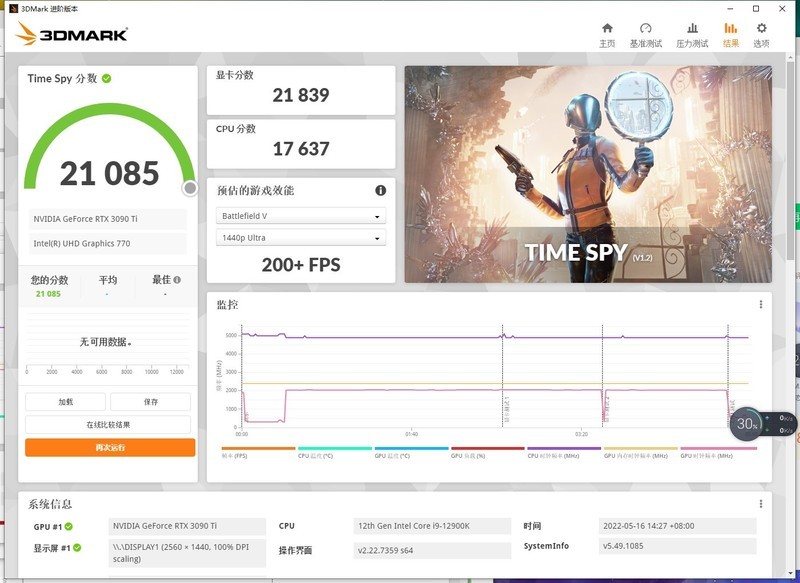This screenshot has width=800, height=583.
Task: Switch to the 结果 results tab
Action: (731, 32)
